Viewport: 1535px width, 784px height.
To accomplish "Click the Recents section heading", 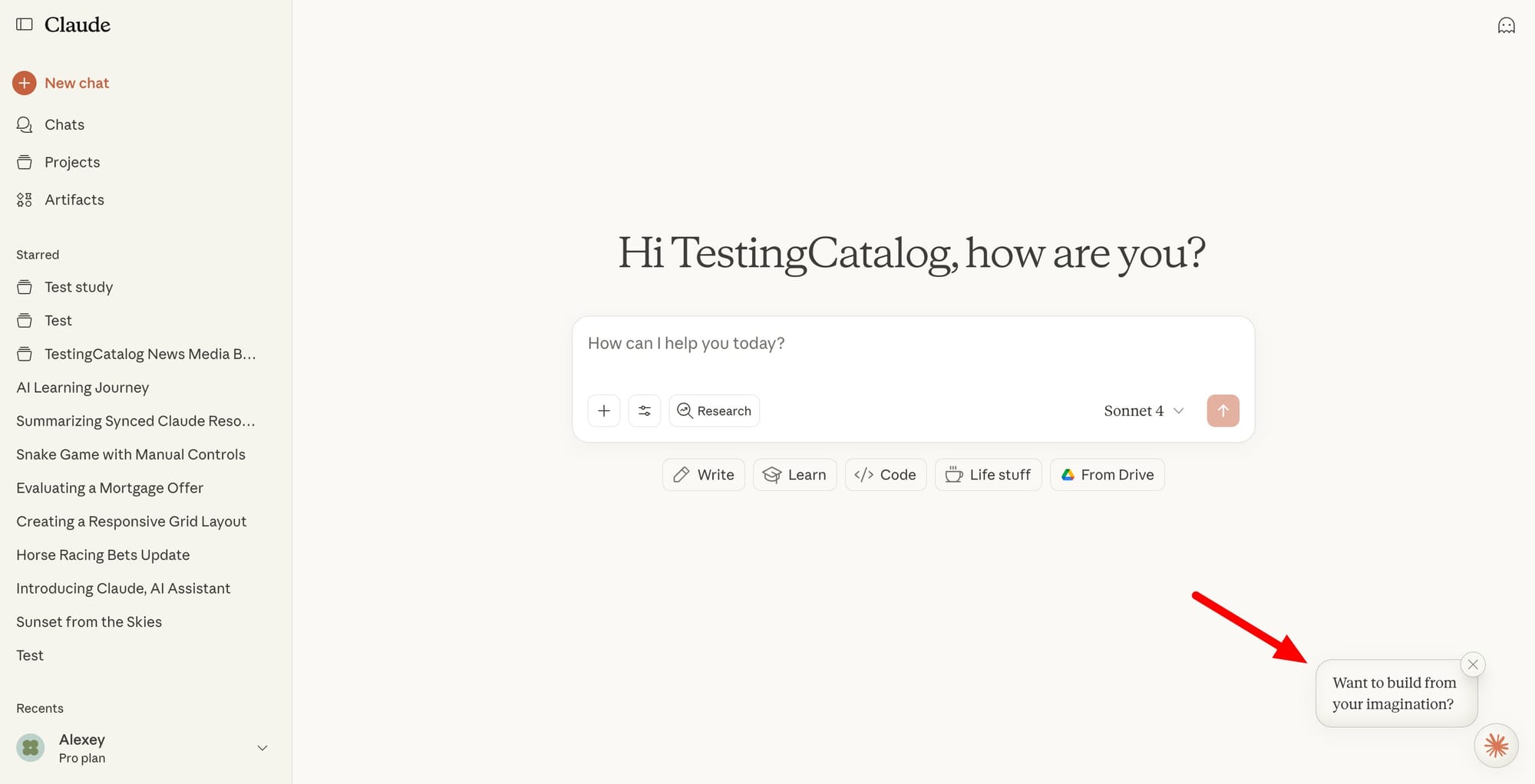I will (40, 708).
